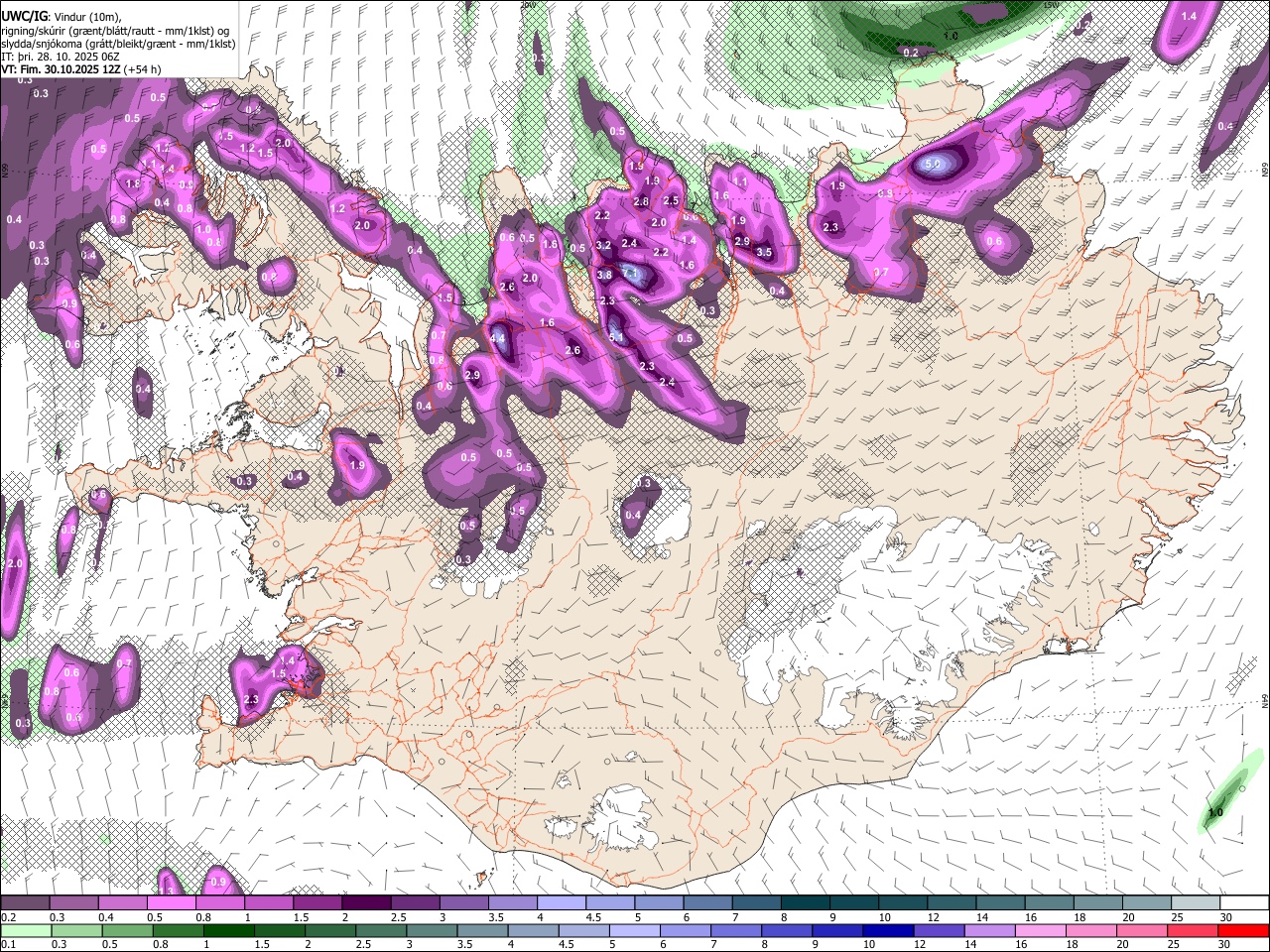The image size is (1270, 952).
Task: Select the bright pink 0.5 swatch in upper legend row
Action: tap(171, 903)
